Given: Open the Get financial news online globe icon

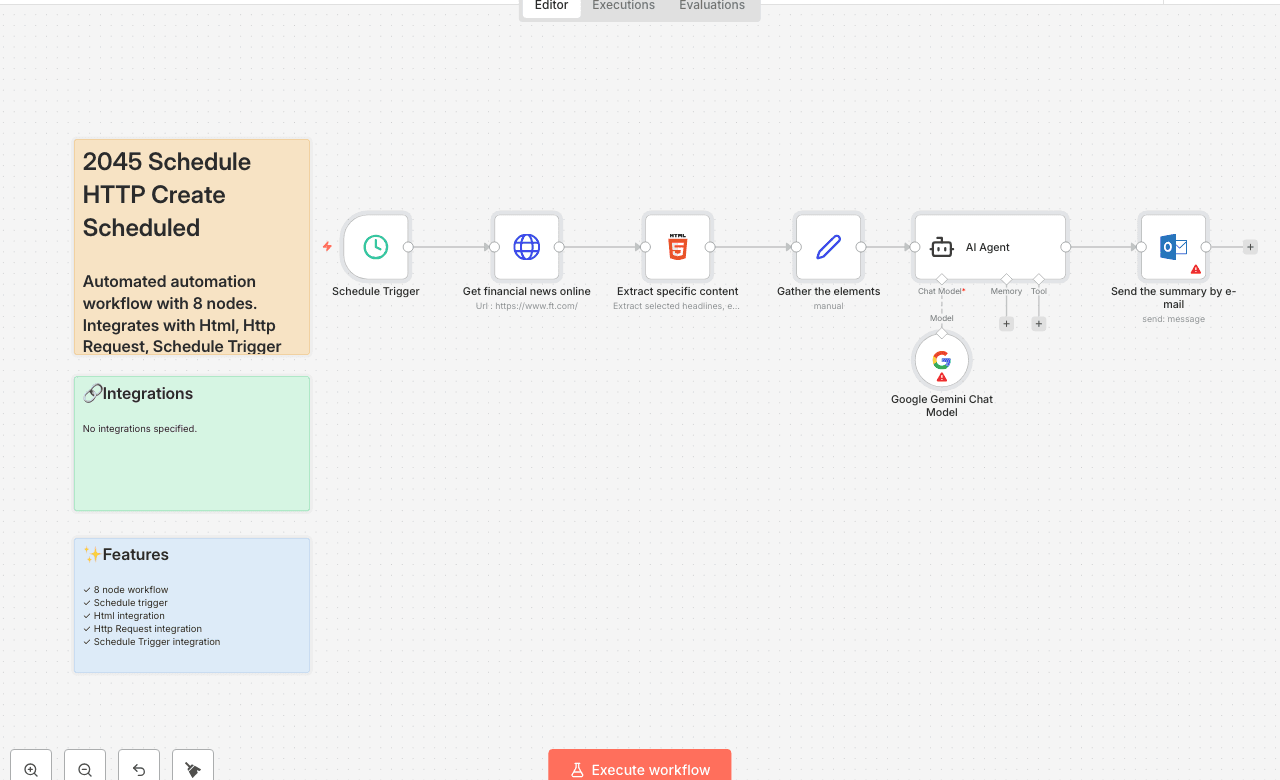Looking at the screenshot, I should tap(526, 246).
